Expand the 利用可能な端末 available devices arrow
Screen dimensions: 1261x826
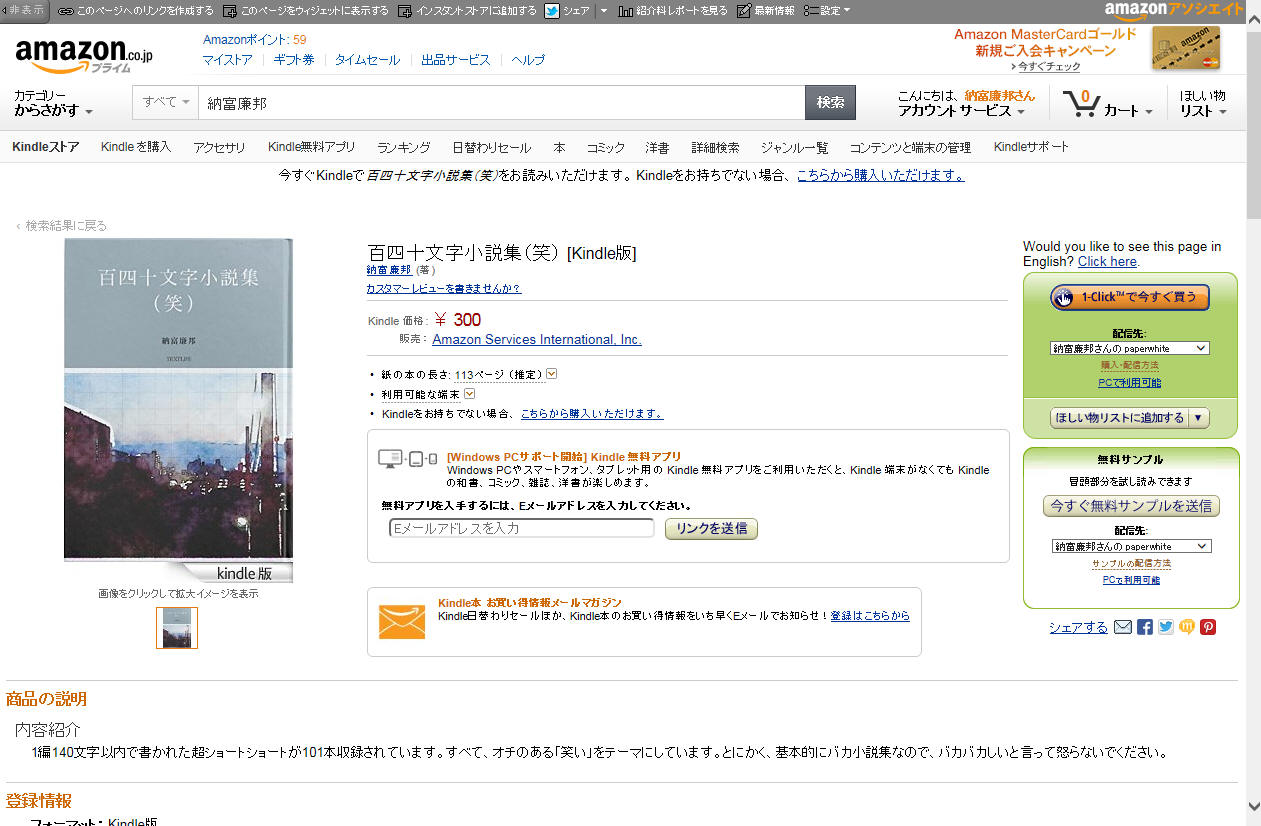(x=469, y=394)
